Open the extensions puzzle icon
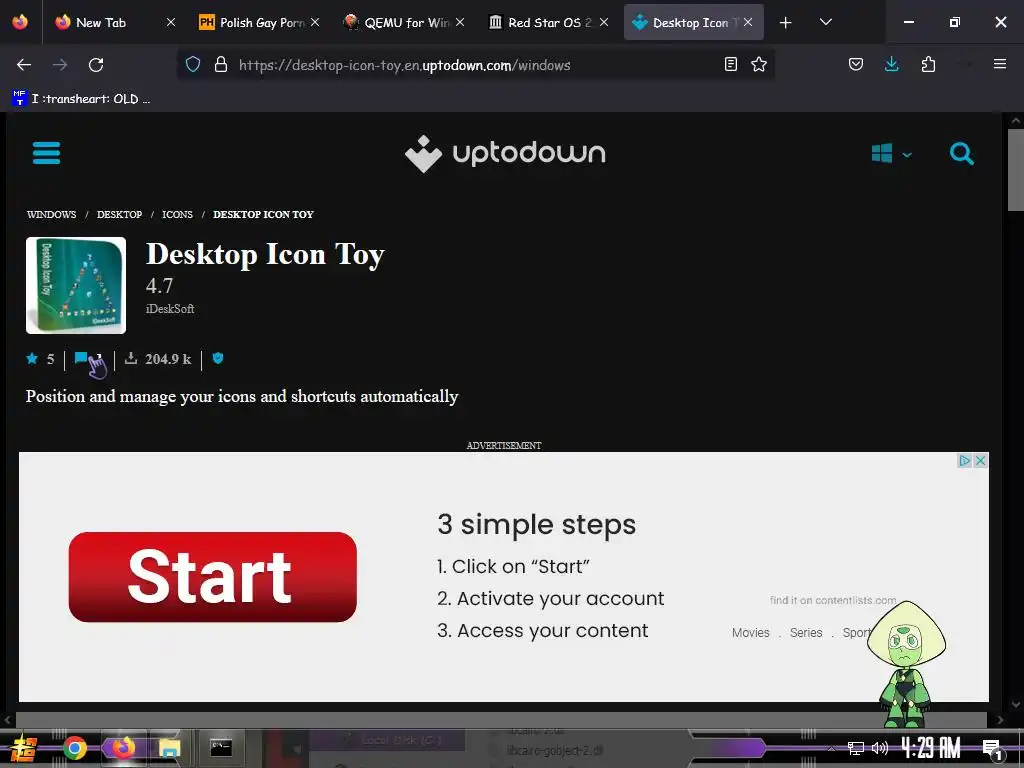The width and height of the screenshot is (1024, 768). (x=928, y=64)
